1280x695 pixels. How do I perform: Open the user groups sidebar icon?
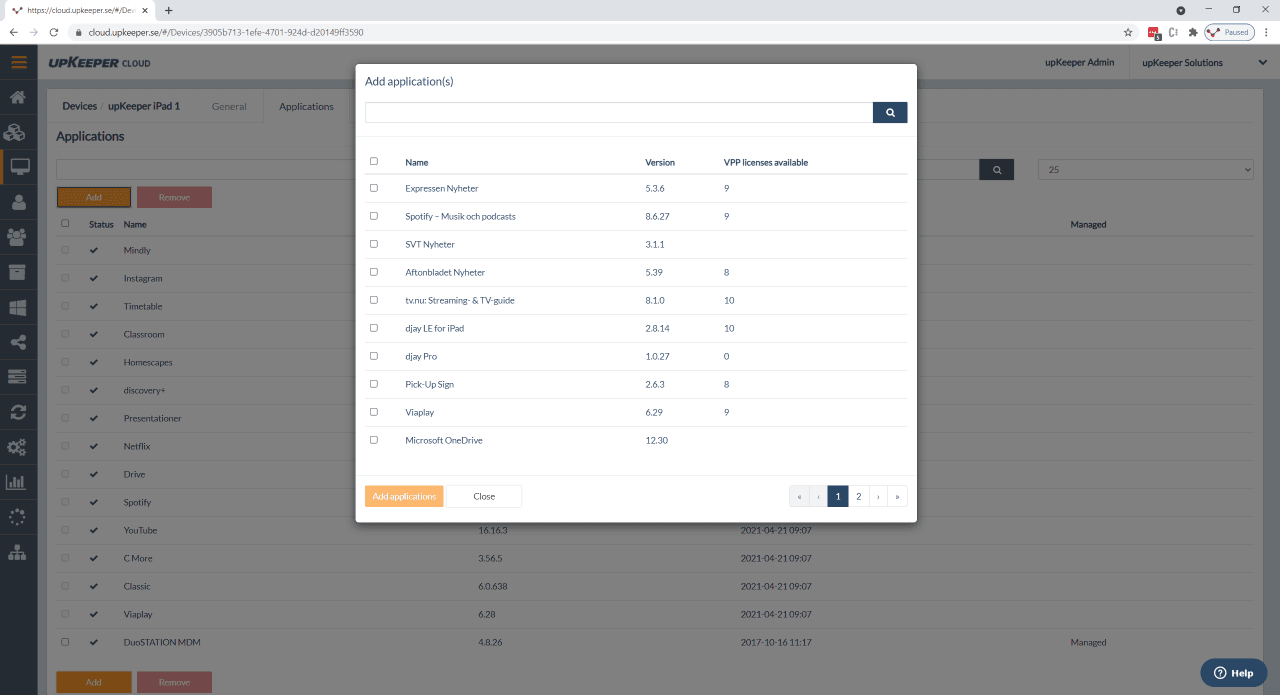coord(18,237)
